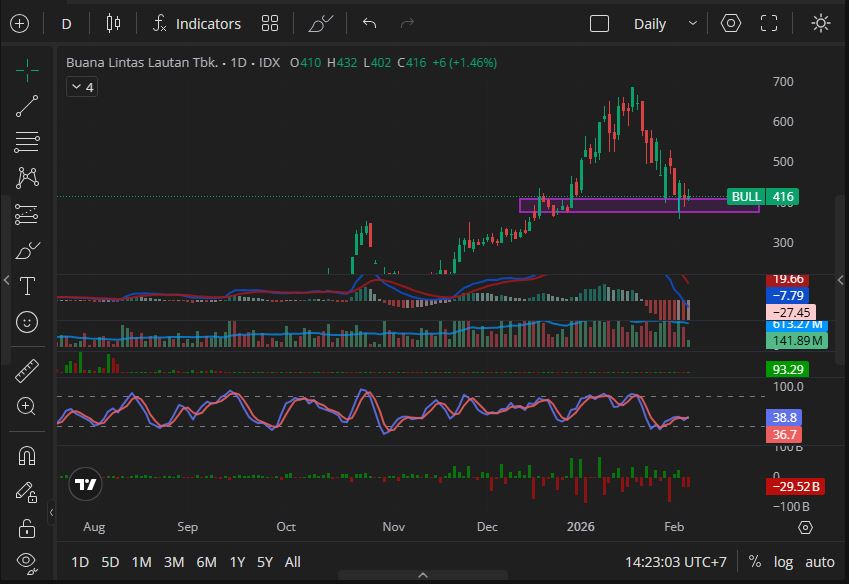Viewport: 849px width, 584px height.
Task: Open the D interval selector
Action: coord(66,24)
